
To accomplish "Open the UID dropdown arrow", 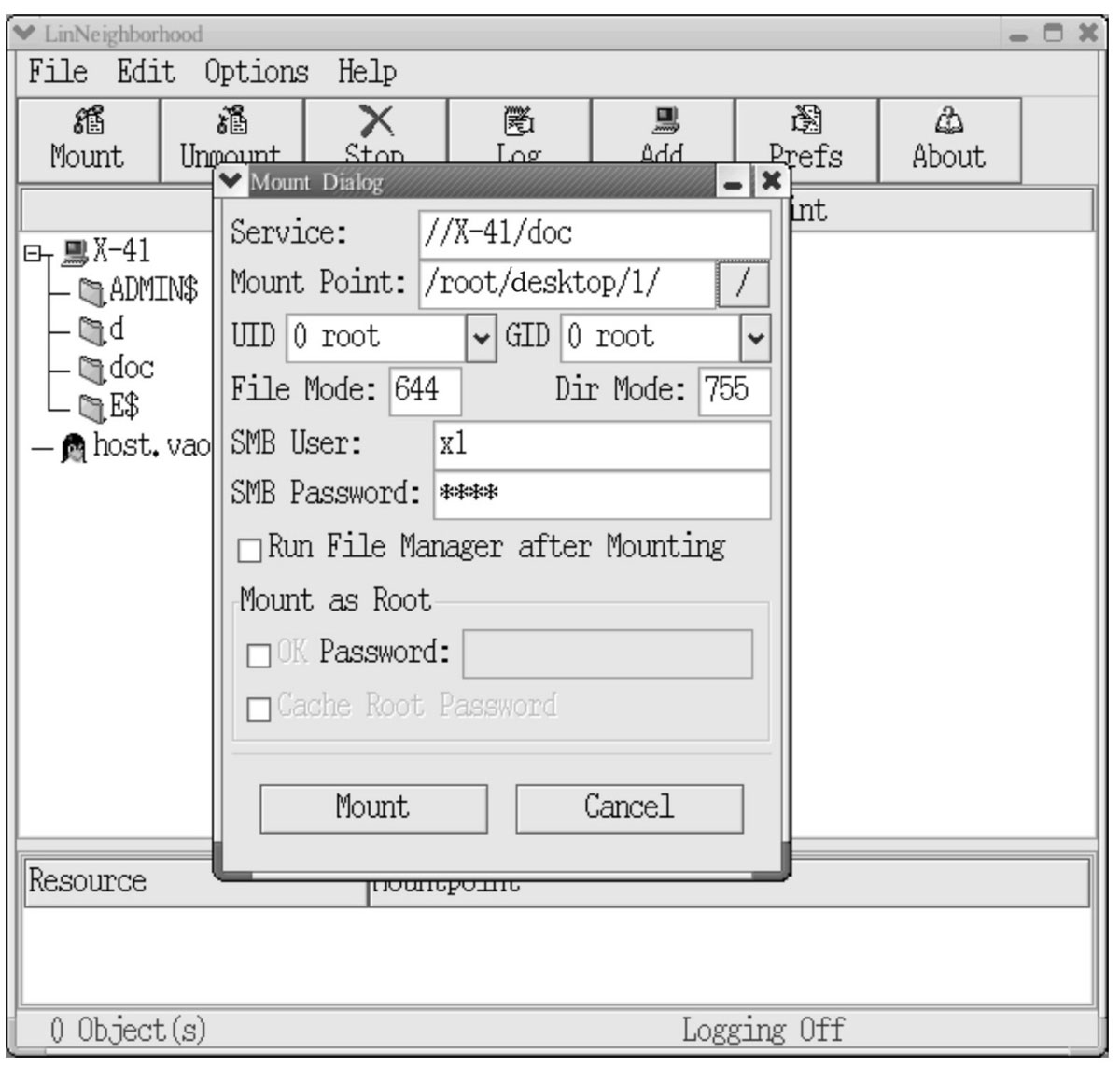I will [x=480, y=338].
